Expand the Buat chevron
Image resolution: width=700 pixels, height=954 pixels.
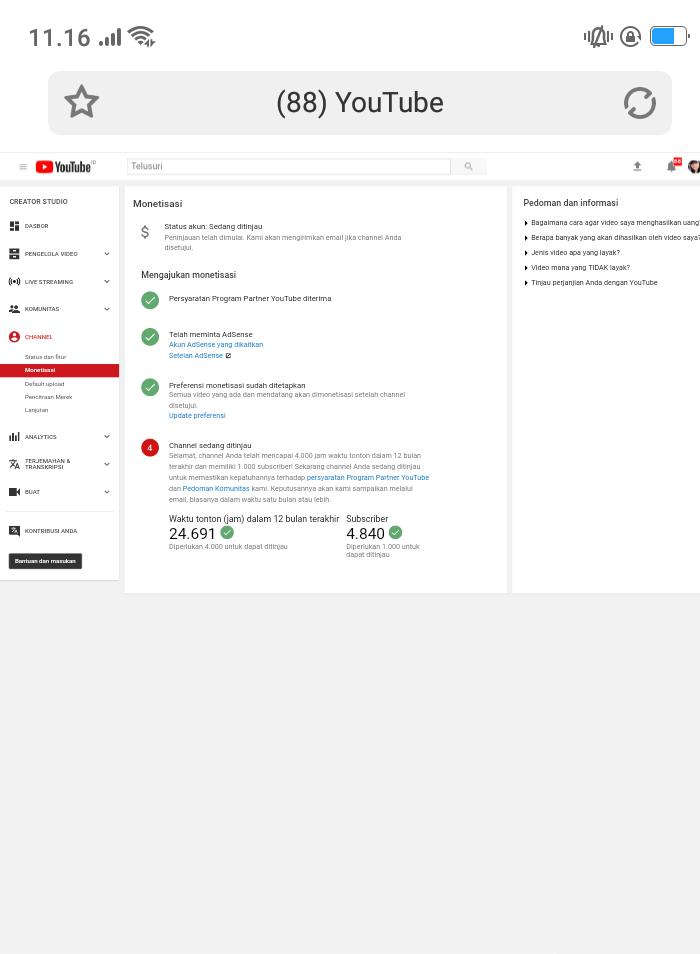point(107,492)
